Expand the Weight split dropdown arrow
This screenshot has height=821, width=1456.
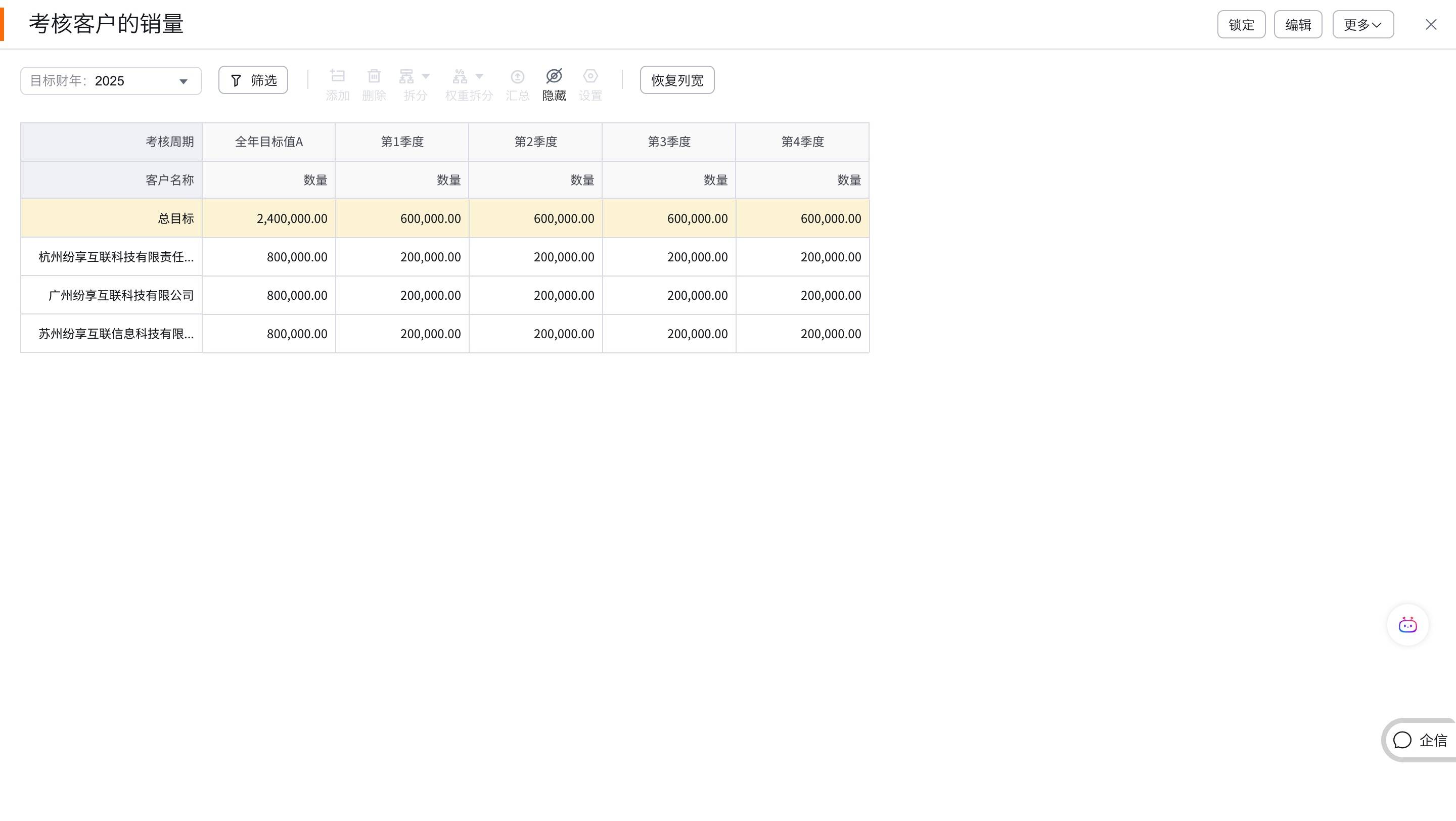(479, 76)
